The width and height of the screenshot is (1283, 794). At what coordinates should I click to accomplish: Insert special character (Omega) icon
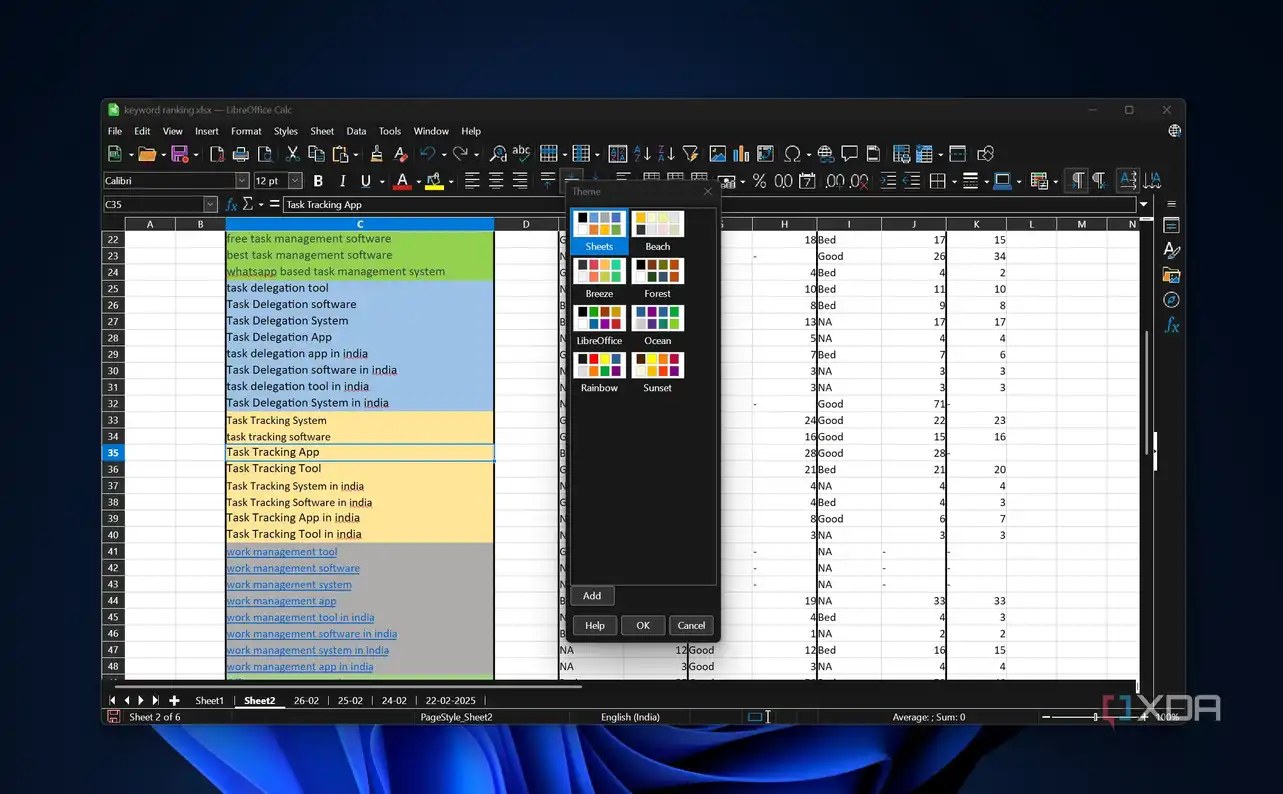(792, 154)
